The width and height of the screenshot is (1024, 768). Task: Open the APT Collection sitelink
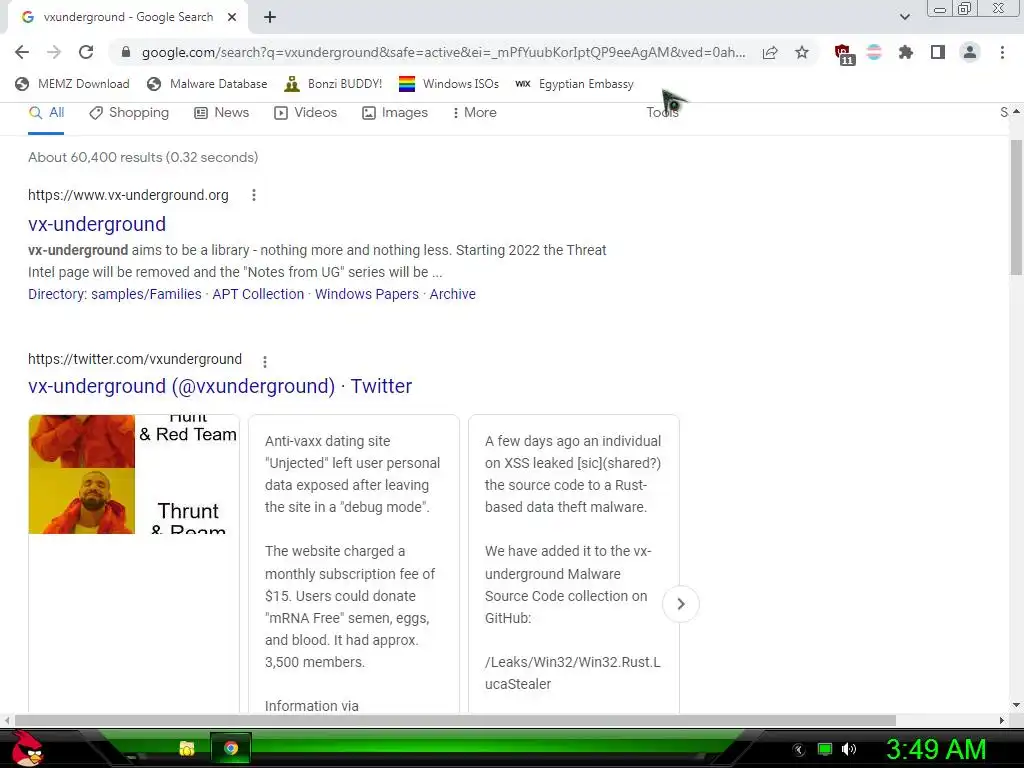(x=258, y=295)
